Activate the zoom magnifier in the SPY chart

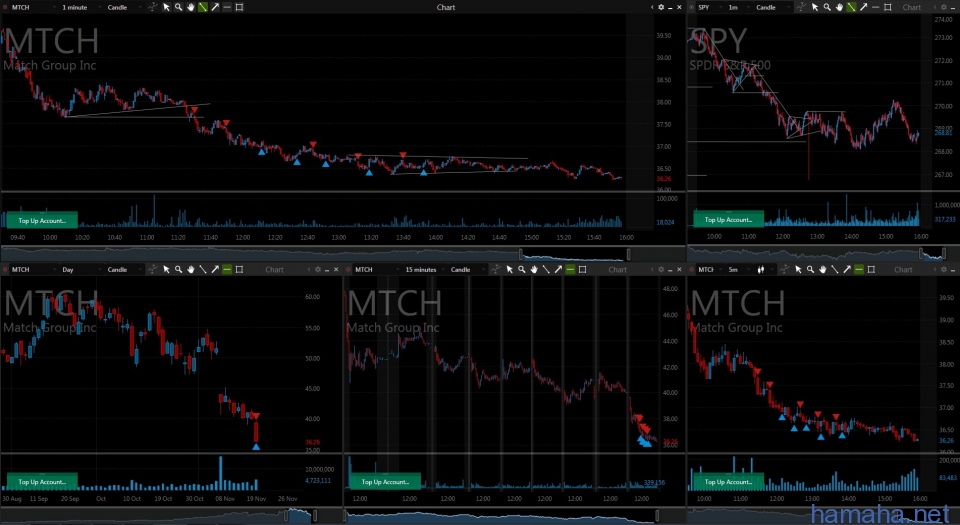pos(827,7)
